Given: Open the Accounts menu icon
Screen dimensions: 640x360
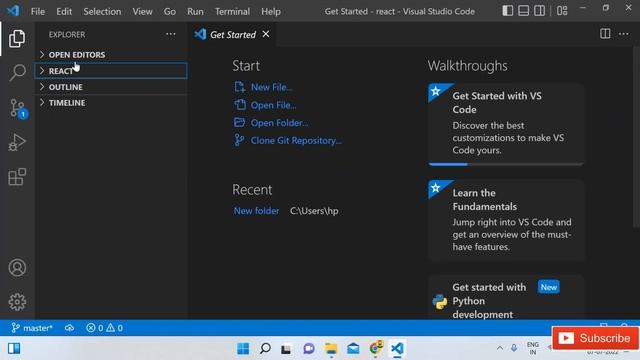Looking at the screenshot, I should tap(17, 268).
